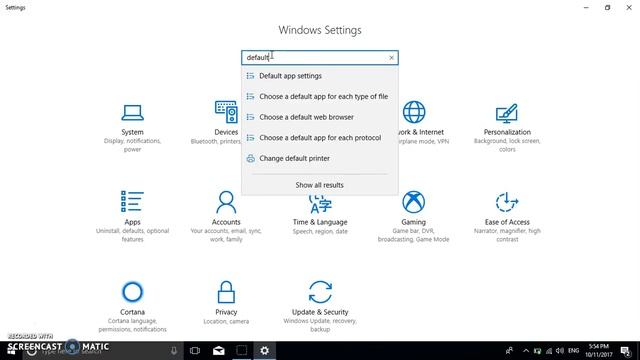Viewport: 640px width, 360px height.
Task: Open the Apps list icon
Action: click(132, 202)
